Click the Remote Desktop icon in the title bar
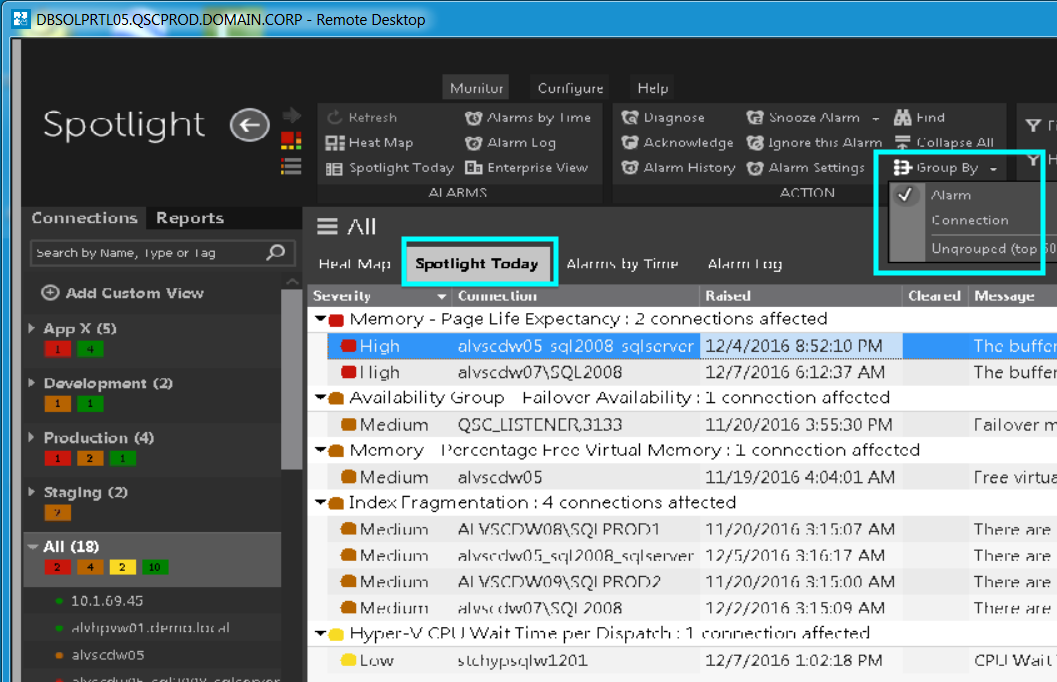Screen dimensions: 1057x682 [x=21, y=20]
